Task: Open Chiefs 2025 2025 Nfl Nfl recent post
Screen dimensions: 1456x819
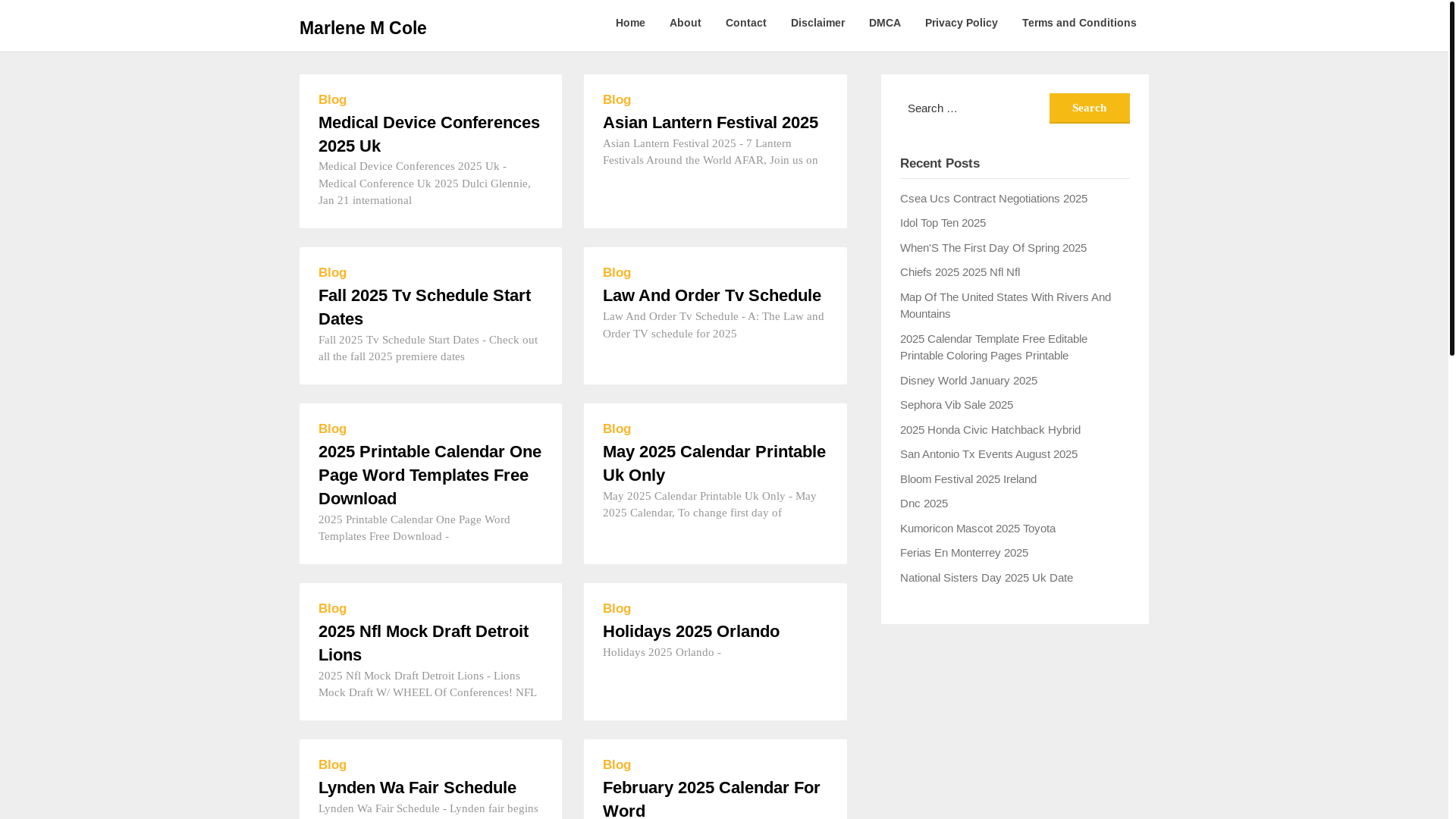Action: [959, 271]
